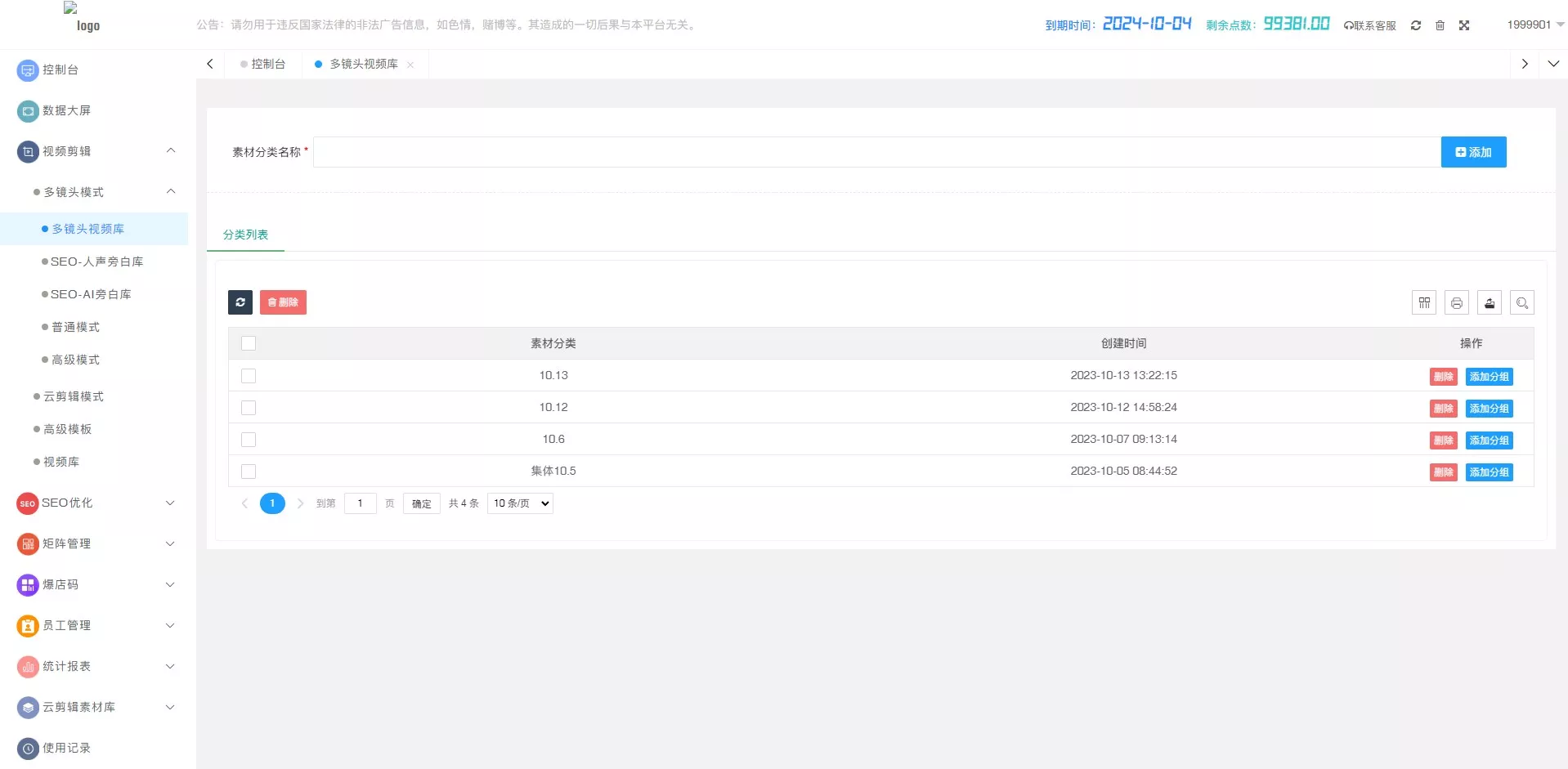Refresh the page via the top bar icon

[x=1415, y=25]
